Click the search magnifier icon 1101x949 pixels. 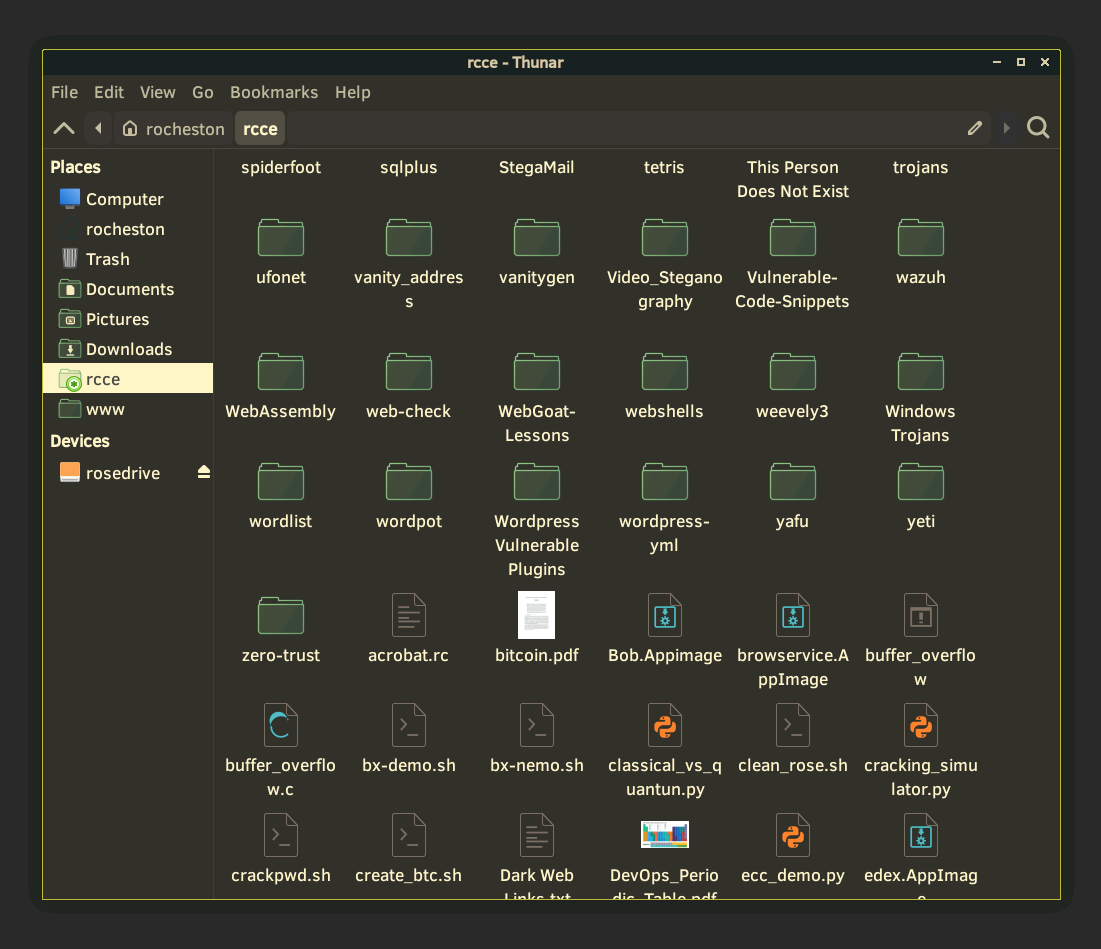click(1038, 128)
